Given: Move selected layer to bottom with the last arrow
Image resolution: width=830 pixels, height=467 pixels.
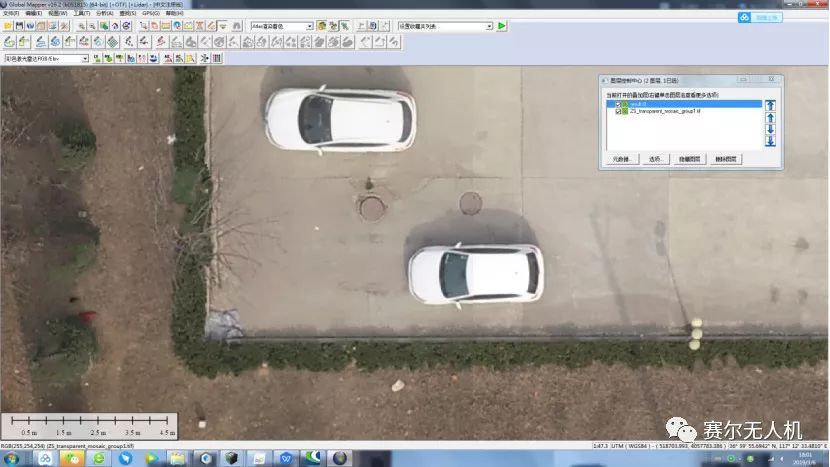Looking at the screenshot, I should point(770,141).
